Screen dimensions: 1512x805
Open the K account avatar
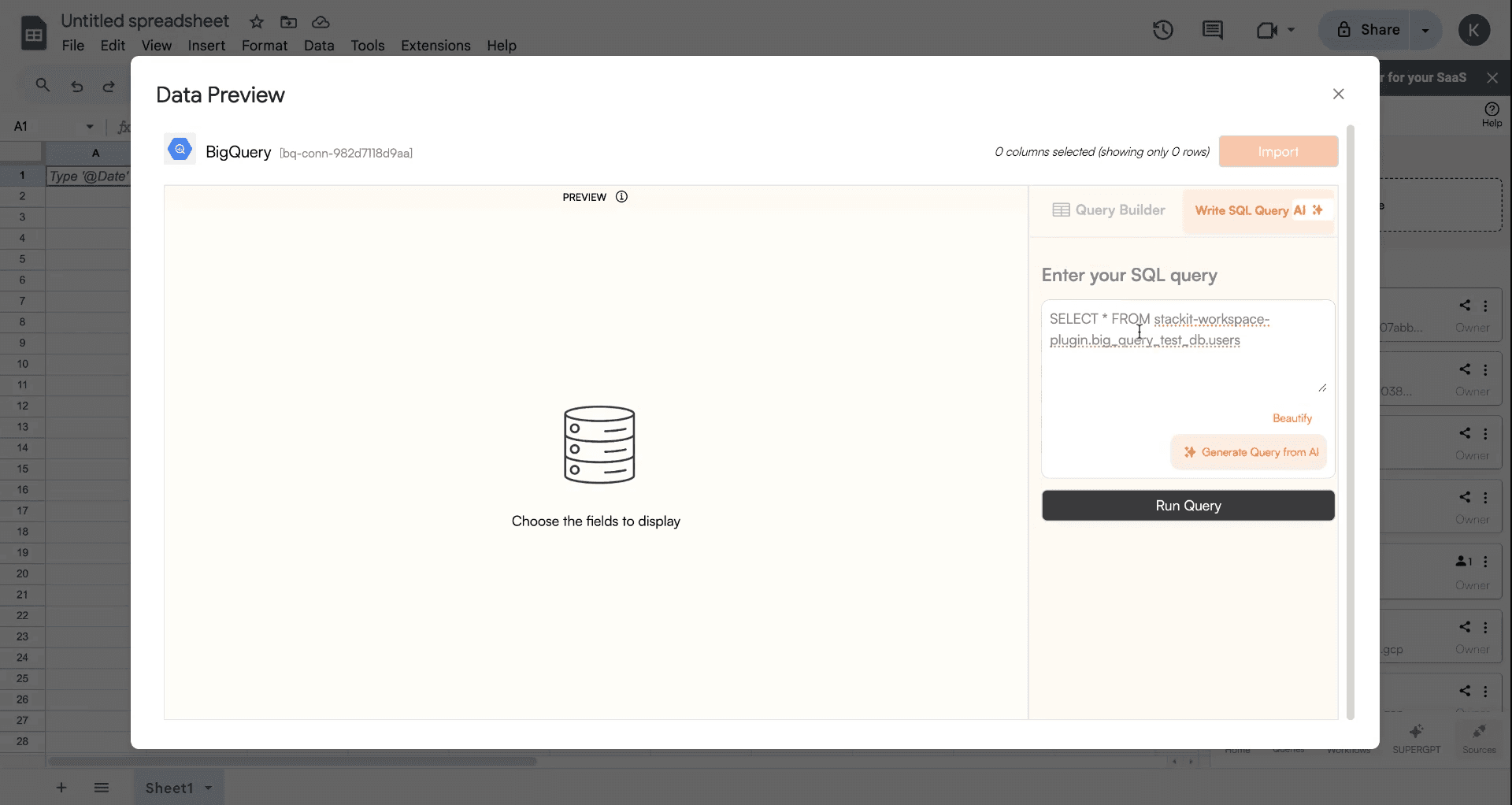tap(1473, 30)
